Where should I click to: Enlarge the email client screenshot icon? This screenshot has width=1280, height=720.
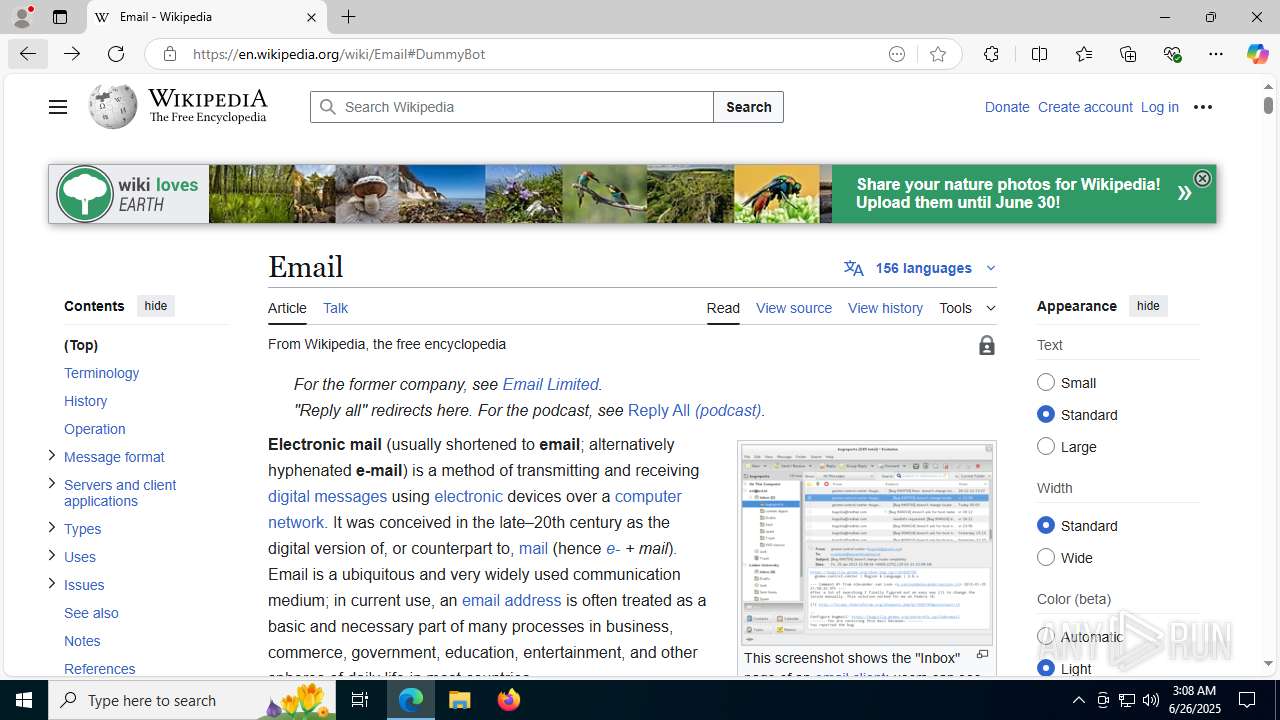coord(982,655)
